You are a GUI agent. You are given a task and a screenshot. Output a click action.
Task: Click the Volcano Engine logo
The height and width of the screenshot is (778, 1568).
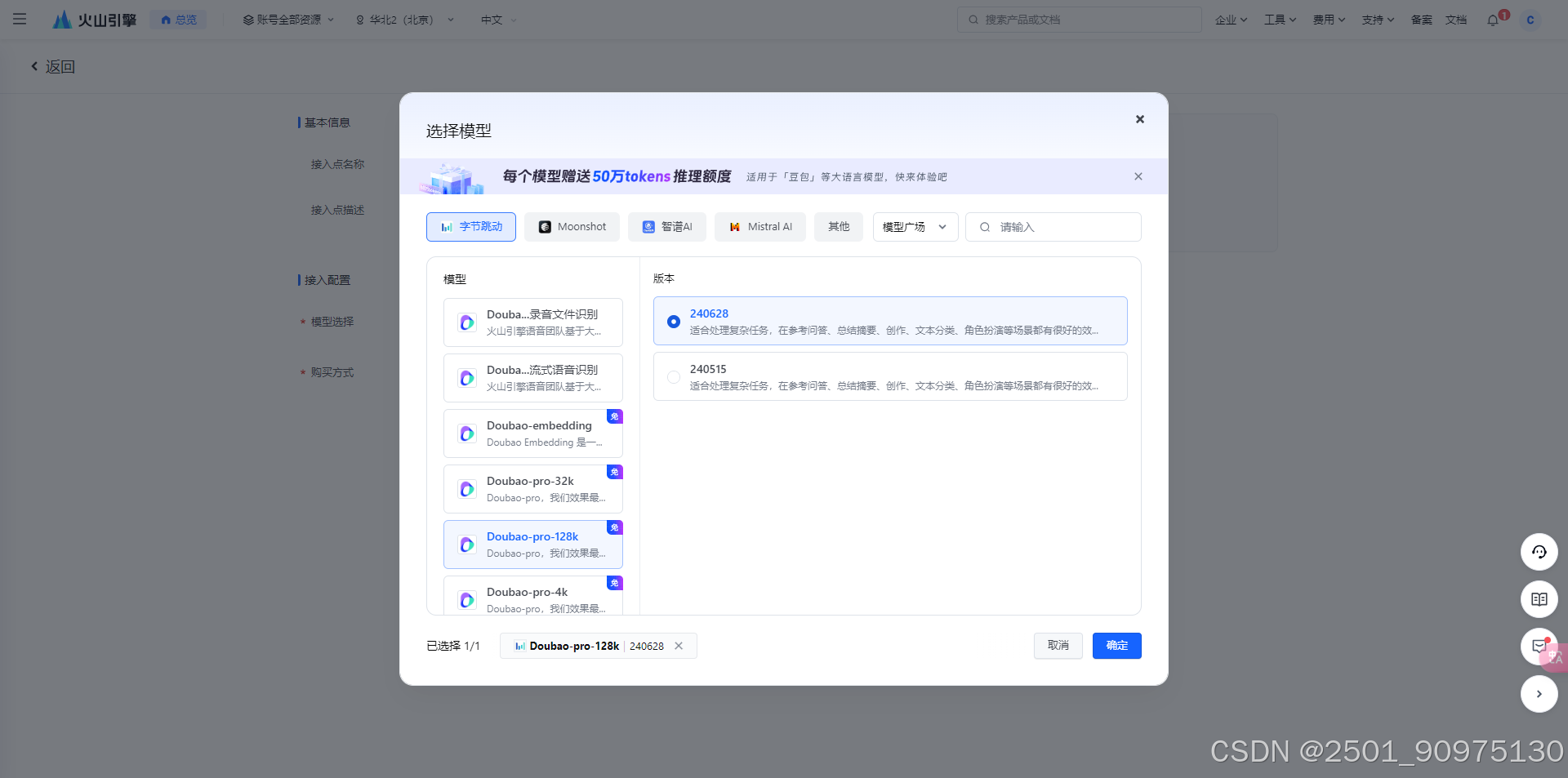[95, 20]
